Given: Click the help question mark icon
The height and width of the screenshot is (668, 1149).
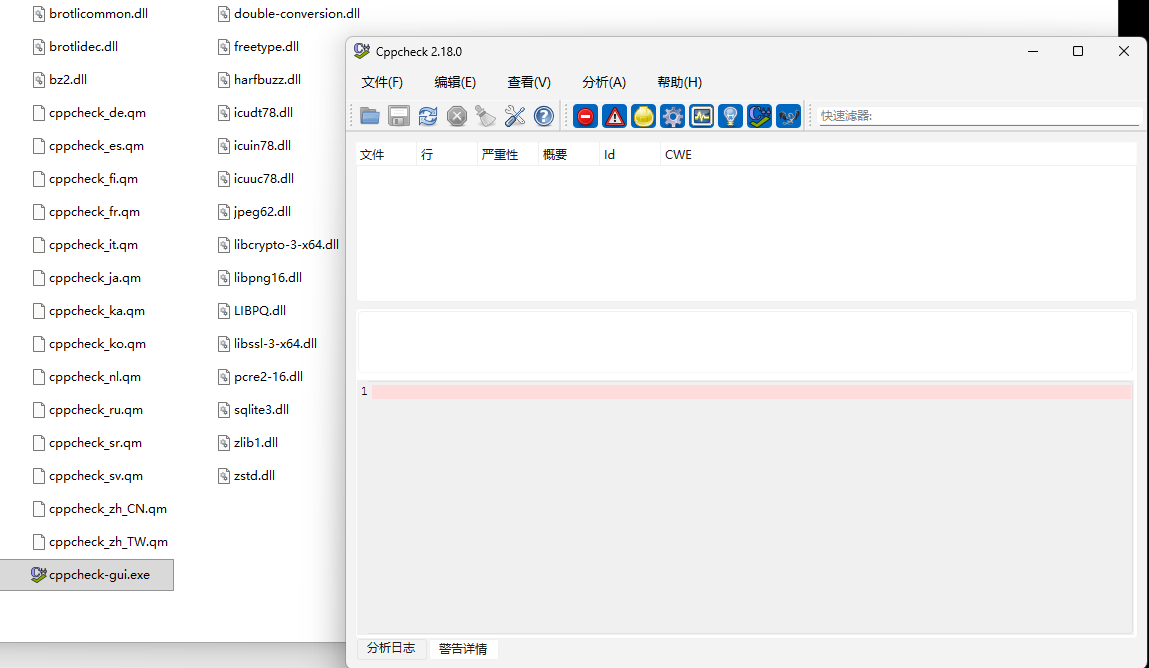Looking at the screenshot, I should pyautogui.click(x=544, y=116).
